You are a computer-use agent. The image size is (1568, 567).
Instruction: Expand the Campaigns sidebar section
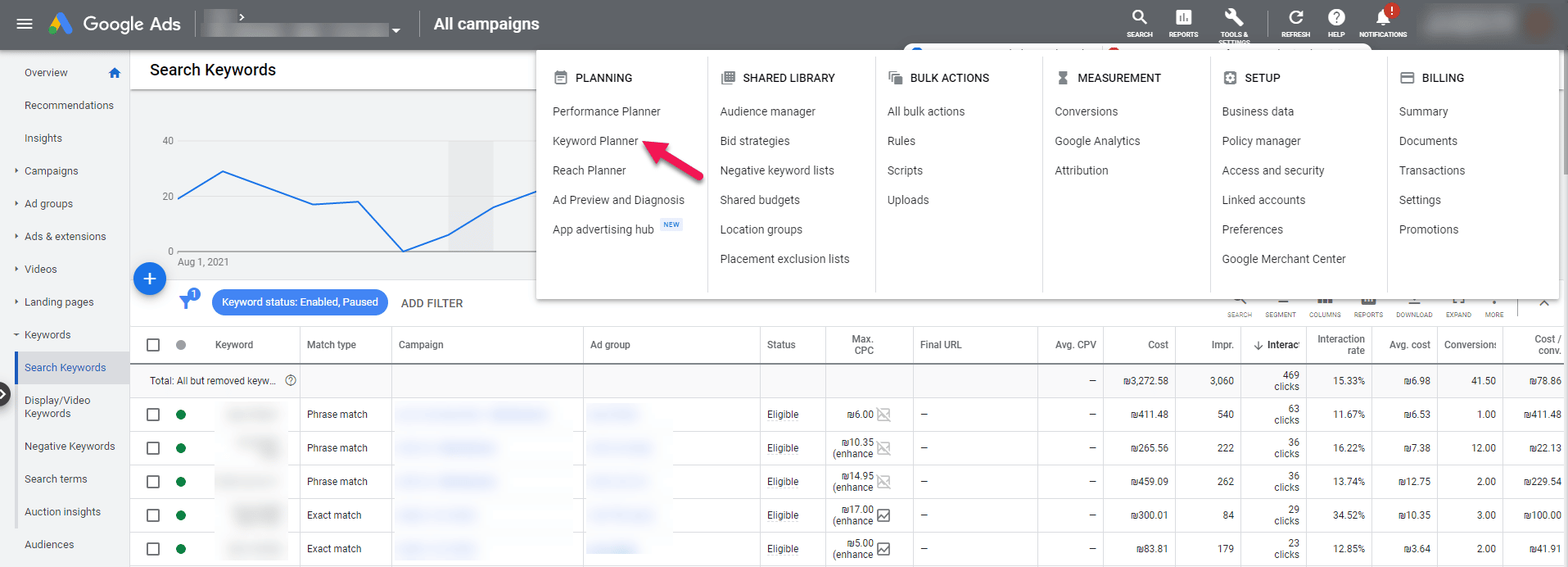[x=16, y=170]
